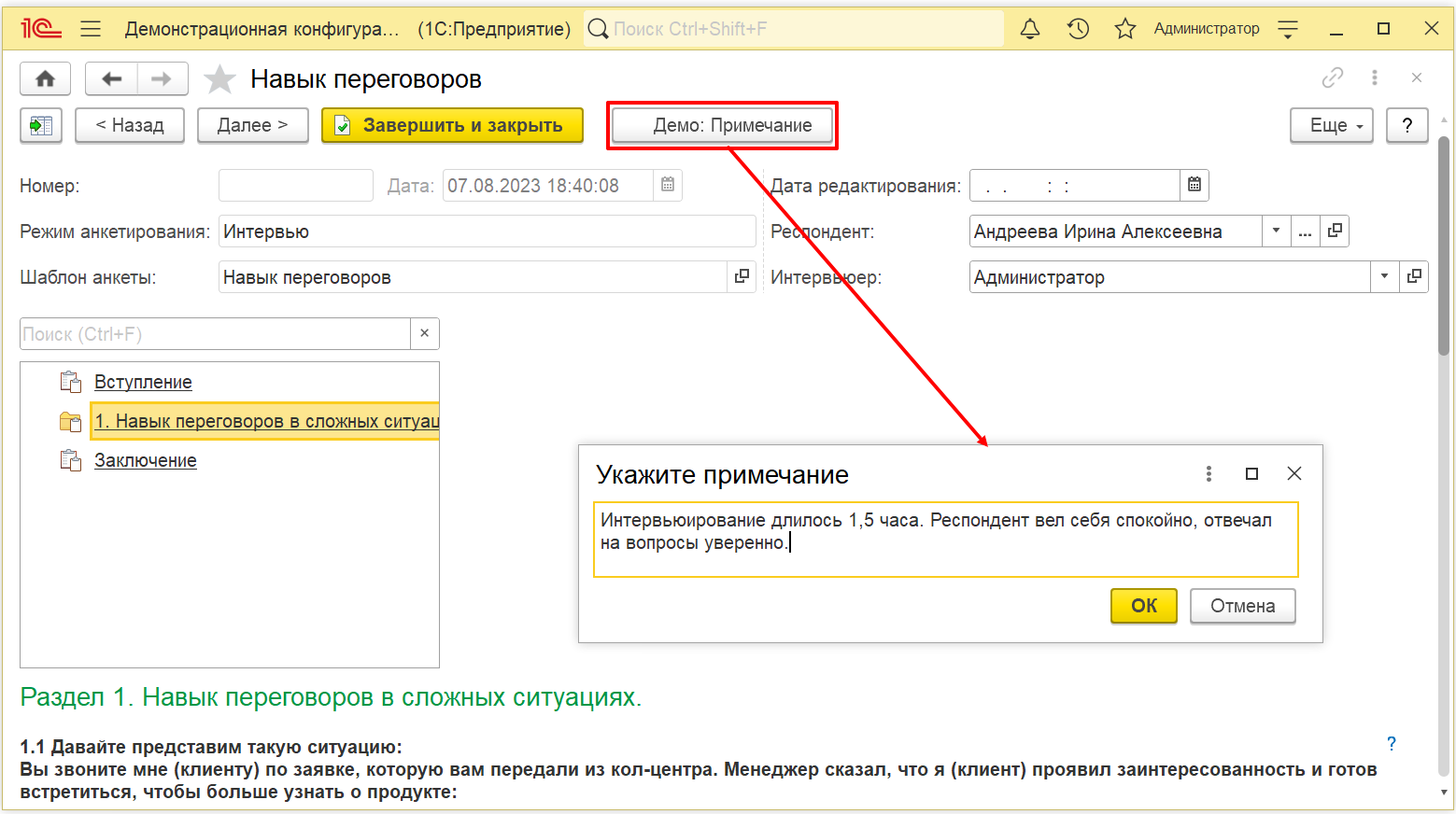Click the Назад button

[130, 125]
